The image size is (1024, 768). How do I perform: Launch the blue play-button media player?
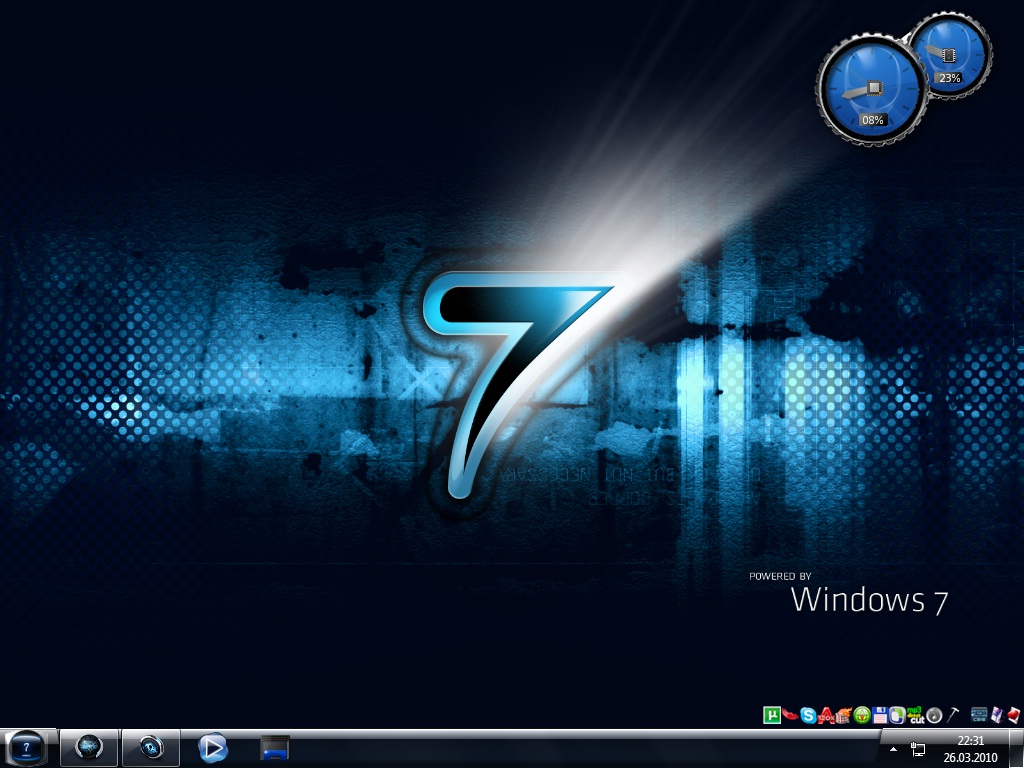pos(213,748)
